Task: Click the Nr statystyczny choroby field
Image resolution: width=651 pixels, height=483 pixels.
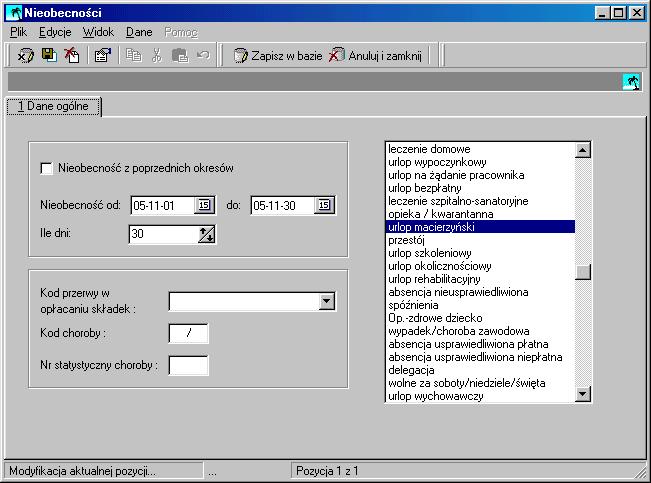Action: point(188,365)
